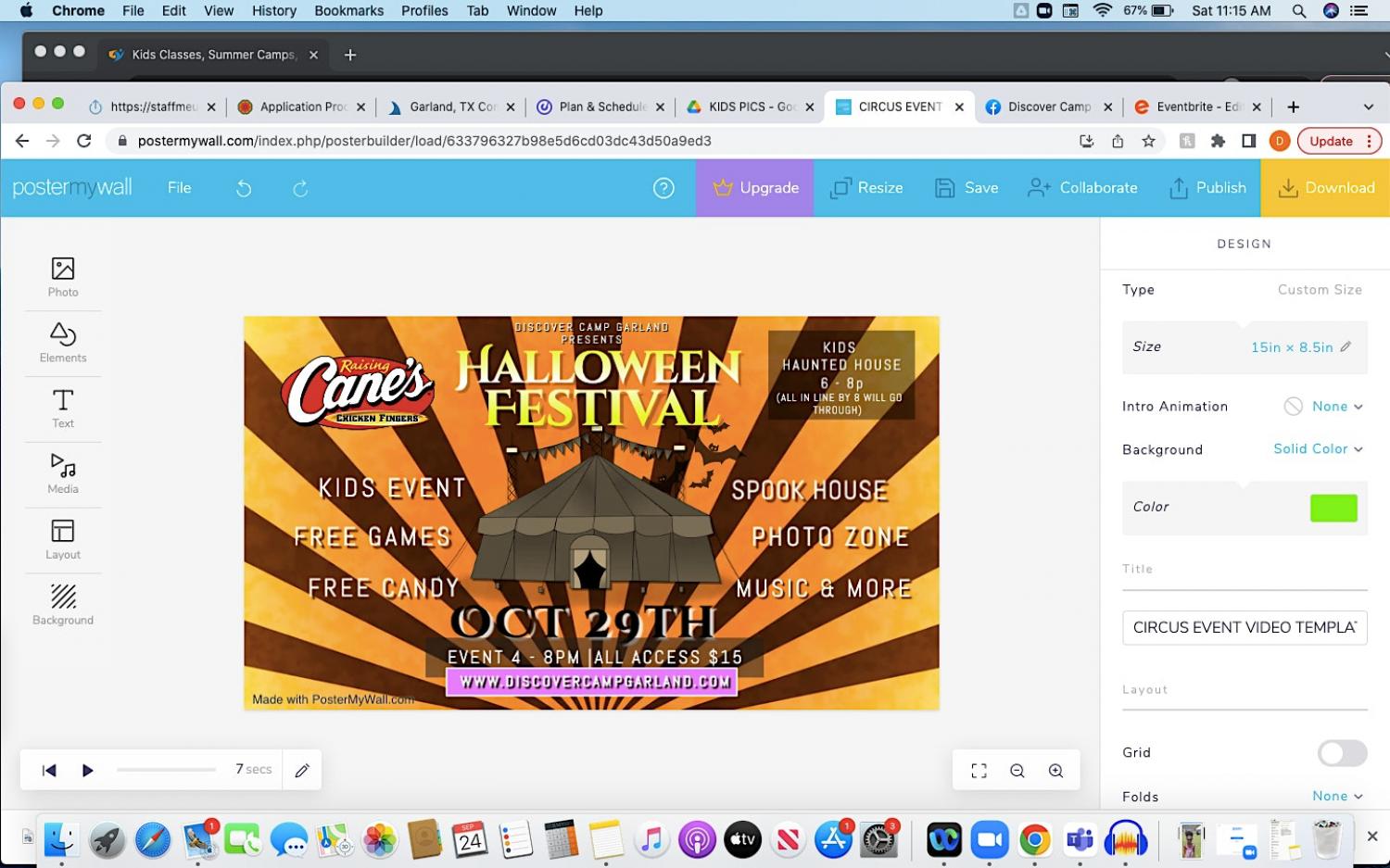Open Chrome side panel icon
This screenshot has height=868, width=1390.
tap(1249, 141)
